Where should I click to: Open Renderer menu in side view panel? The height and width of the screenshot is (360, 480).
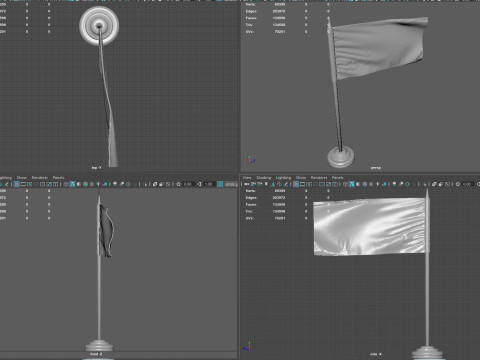(319, 177)
